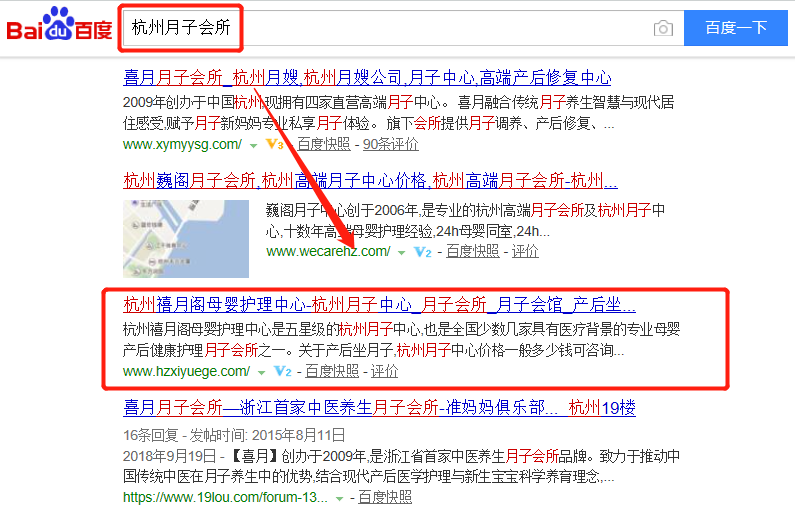795x512 pixels.
Task: Open 评价 link for hzxiyuege.com result
Action: [384, 372]
